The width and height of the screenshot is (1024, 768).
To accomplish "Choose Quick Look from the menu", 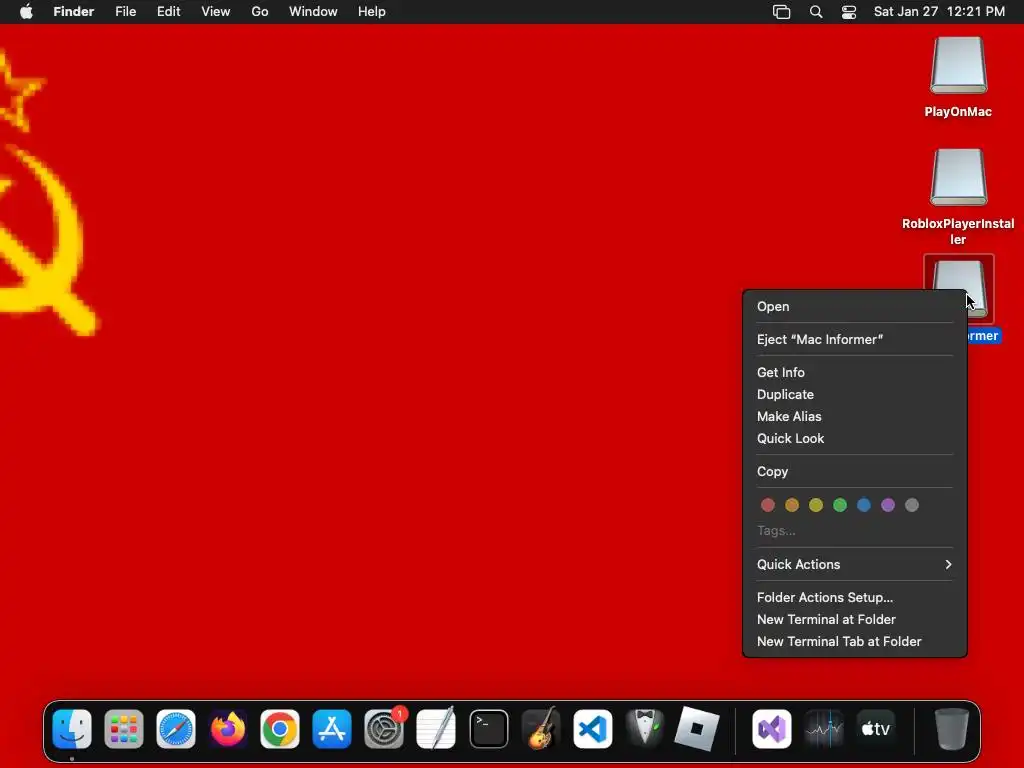I will pyautogui.click(x=855, y=438).
